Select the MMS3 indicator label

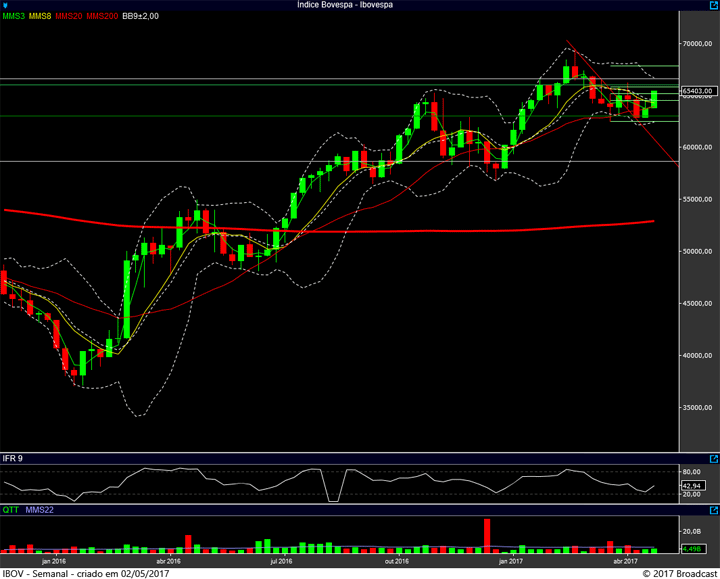(x=14, y=17)
